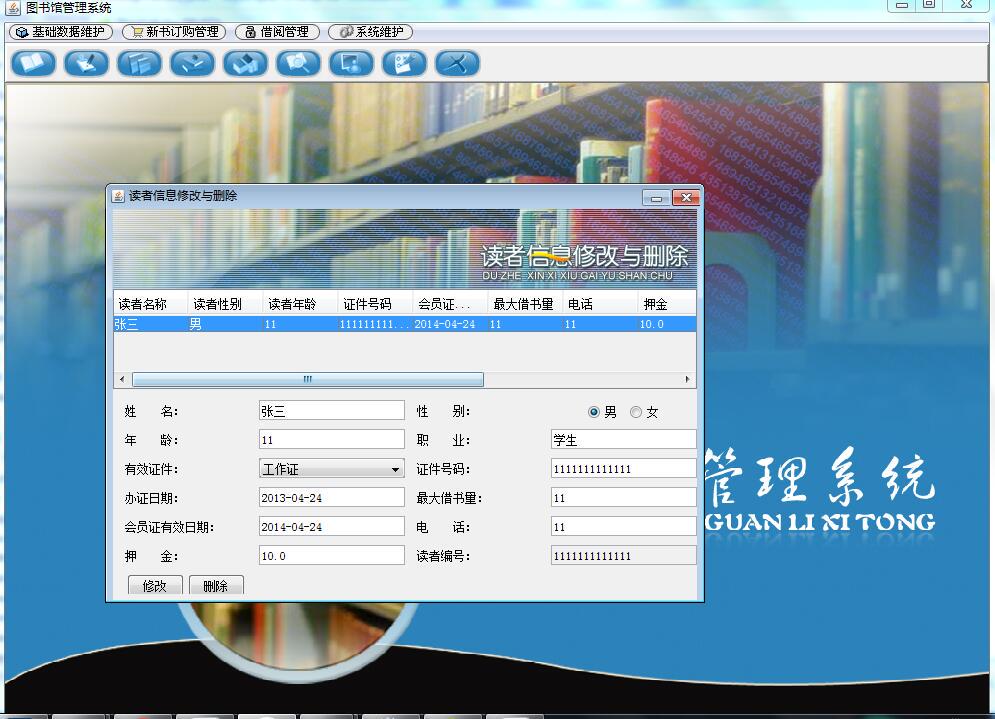Screen dimensions: 995x719
Task: Click the 办证日期 field with 2013-04-24
Action: [x=332, y=498]
